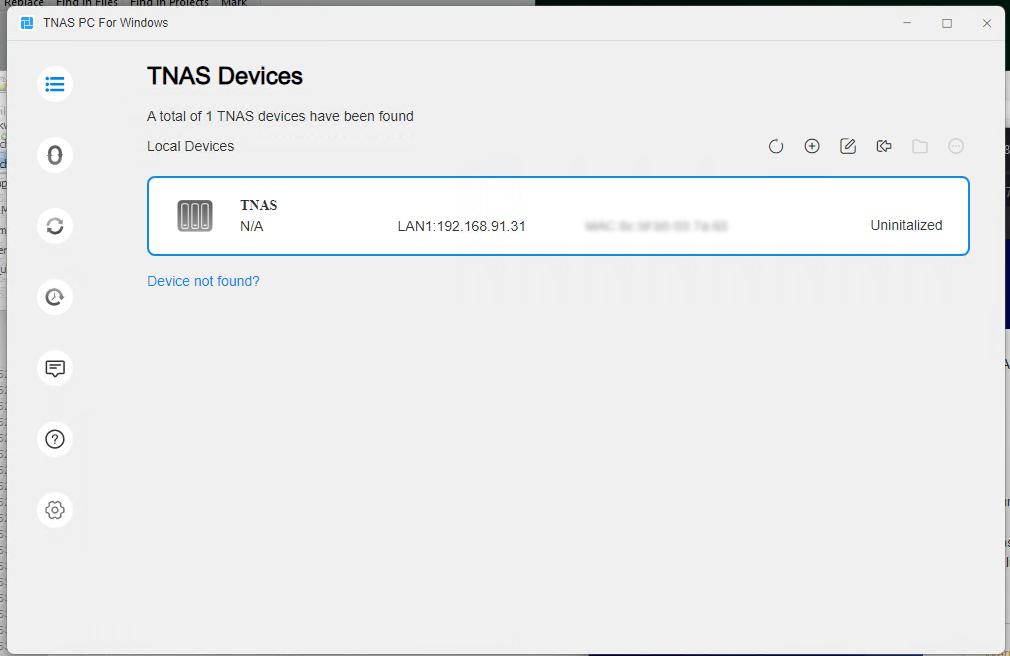Click the greyed more options ellipsis icon
Viewport: 1010px width, 656px height.
pos(956,146)
